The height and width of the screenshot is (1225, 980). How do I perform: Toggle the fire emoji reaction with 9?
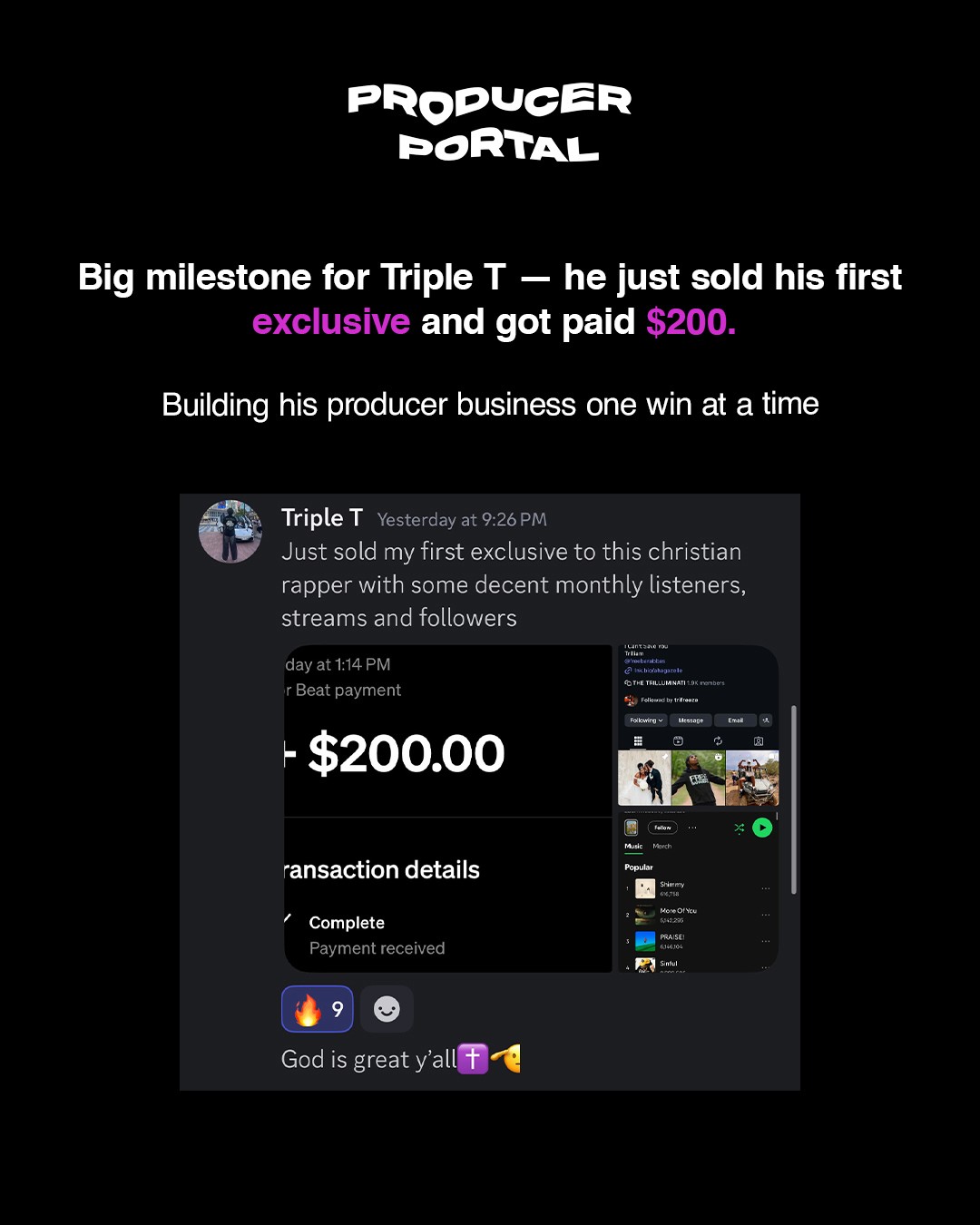click(318, 1009)
